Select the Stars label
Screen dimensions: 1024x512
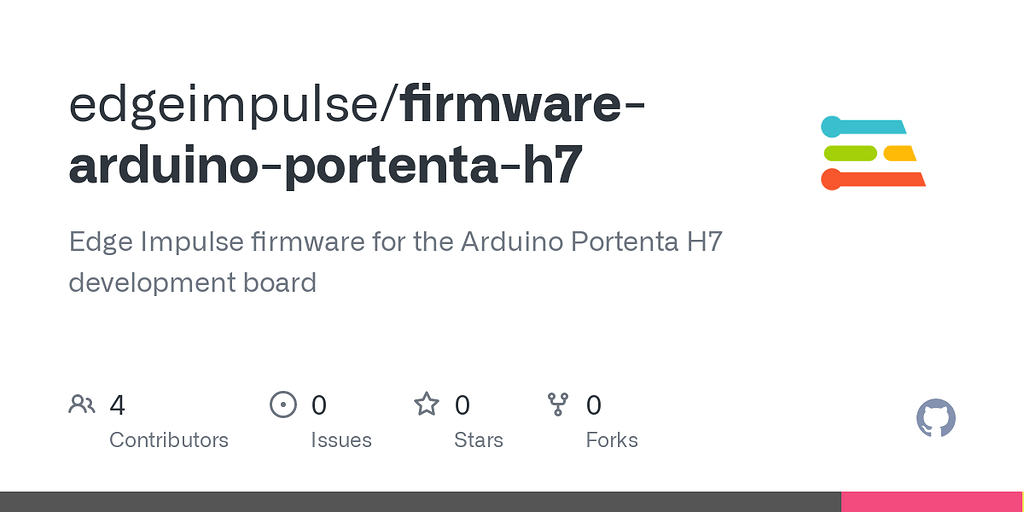(x=479, y=440)
